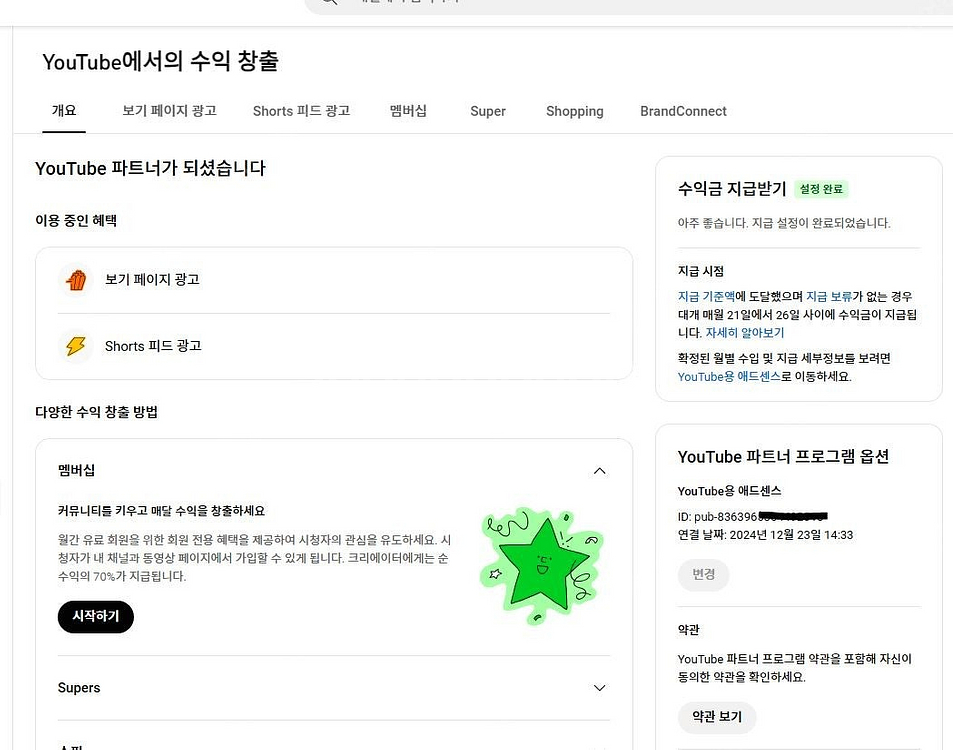The height and width of the screenshot is (750, 953).
Task: Click the 연결 날짜 2024년 12월 23일 text
Action: (x=765, y=535)
